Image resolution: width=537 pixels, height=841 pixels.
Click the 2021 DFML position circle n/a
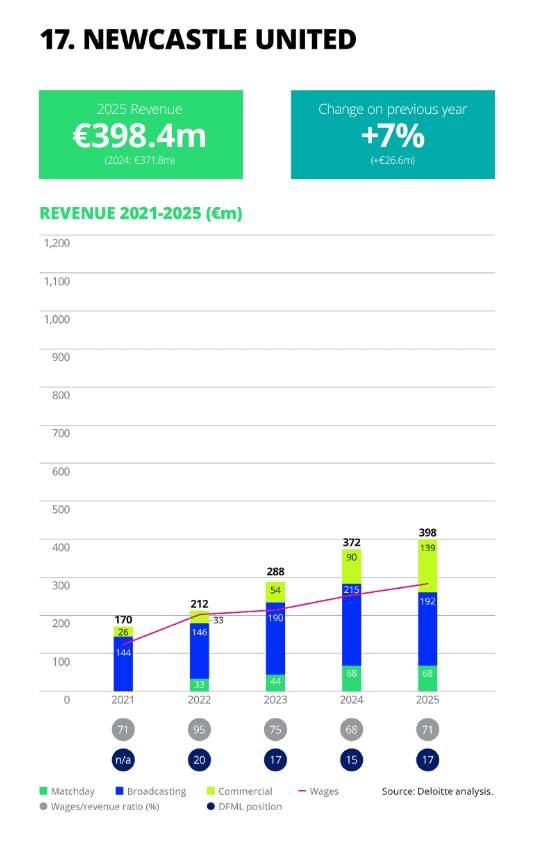click(x=123, y=759)
